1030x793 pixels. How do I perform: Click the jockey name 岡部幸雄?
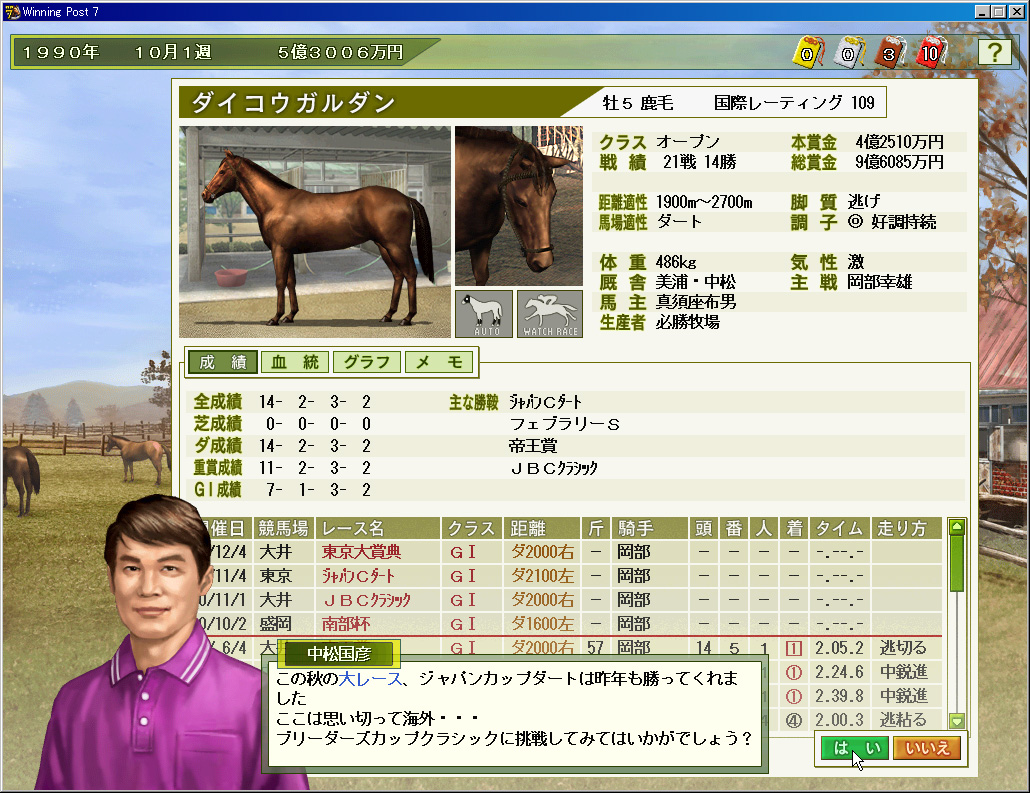click(879, 282)
